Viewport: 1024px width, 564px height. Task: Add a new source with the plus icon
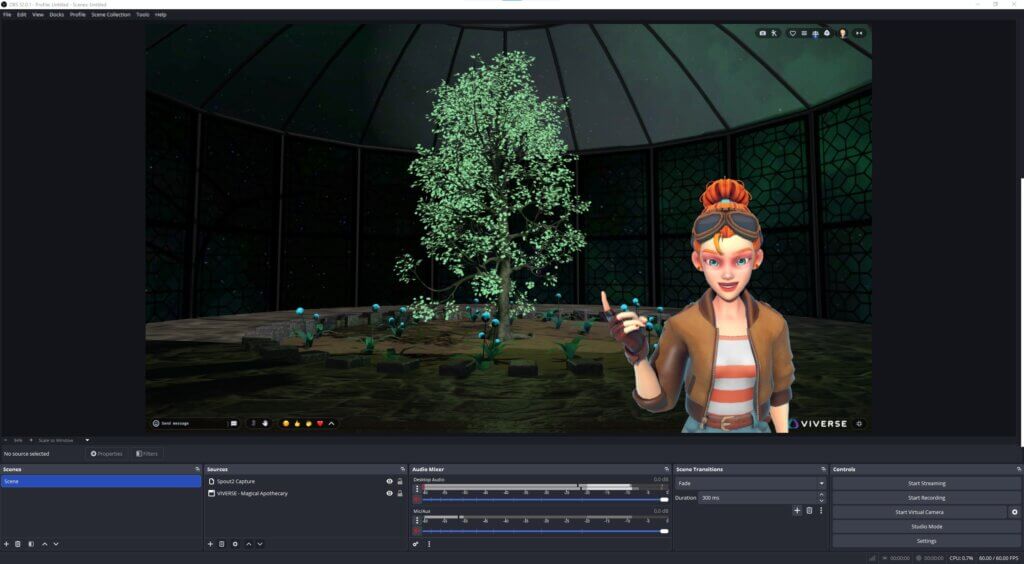pyautogui.click(x=210, y=544)
